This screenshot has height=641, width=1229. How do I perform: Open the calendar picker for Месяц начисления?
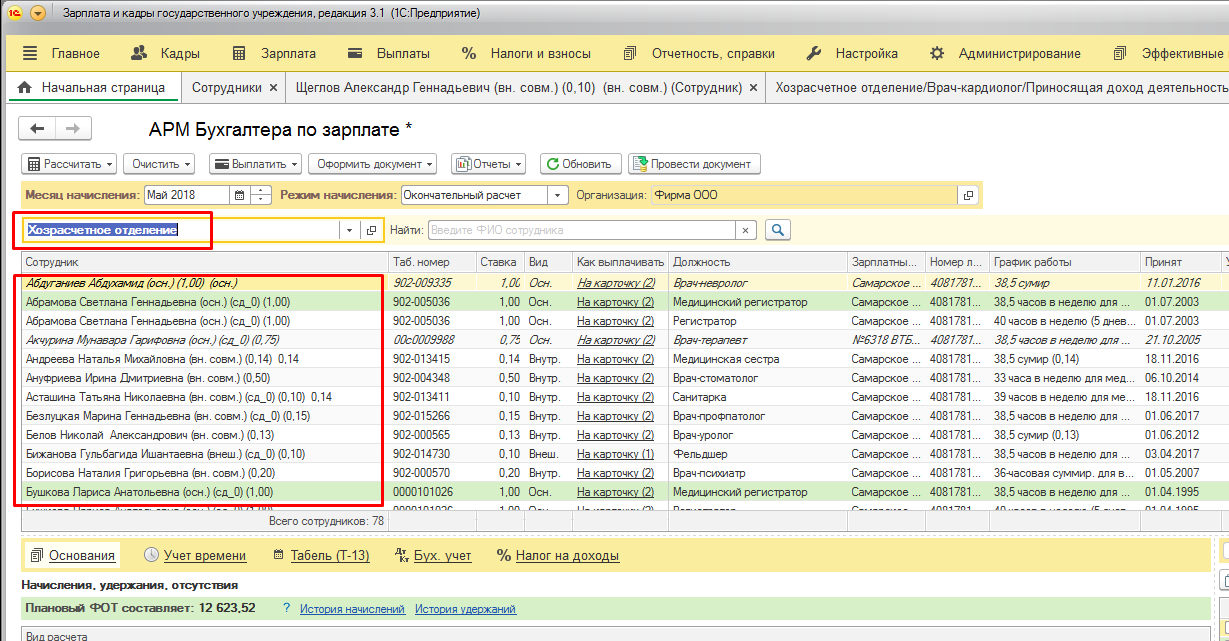[239, 196]
